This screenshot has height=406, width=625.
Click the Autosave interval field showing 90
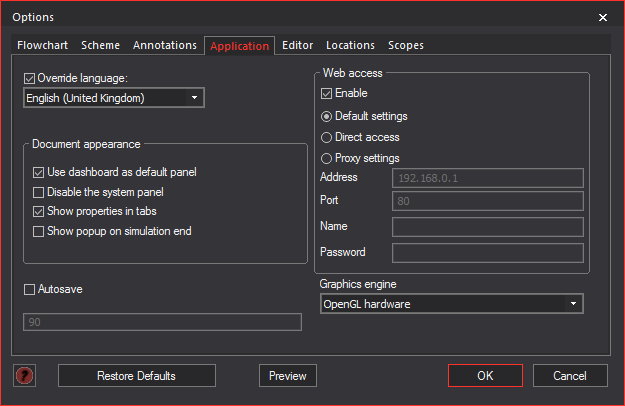(x=163, y=322)
